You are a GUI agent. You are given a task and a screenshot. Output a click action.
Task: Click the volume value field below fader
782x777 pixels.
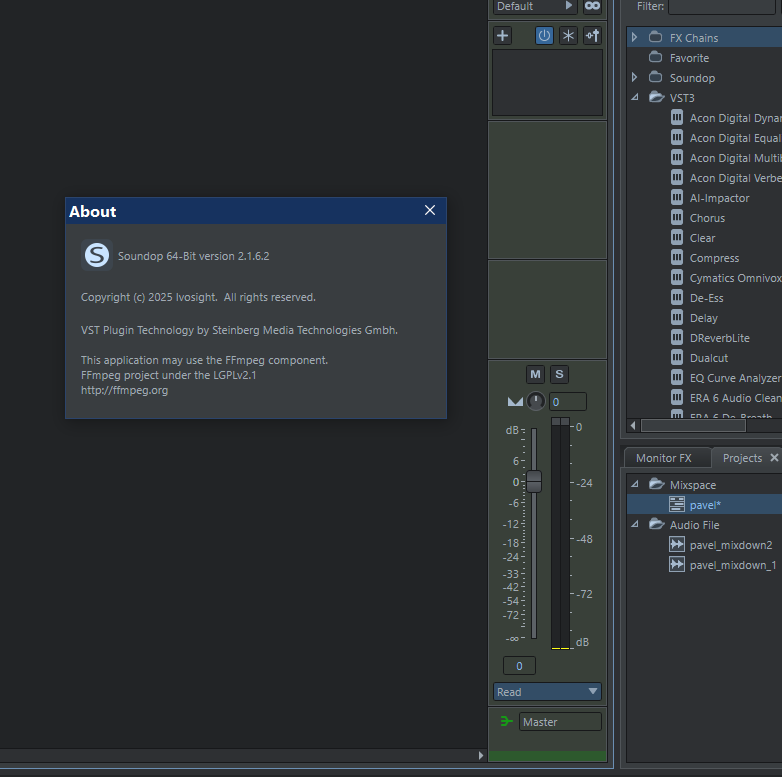pyautogui.click(x=519, y=666)
